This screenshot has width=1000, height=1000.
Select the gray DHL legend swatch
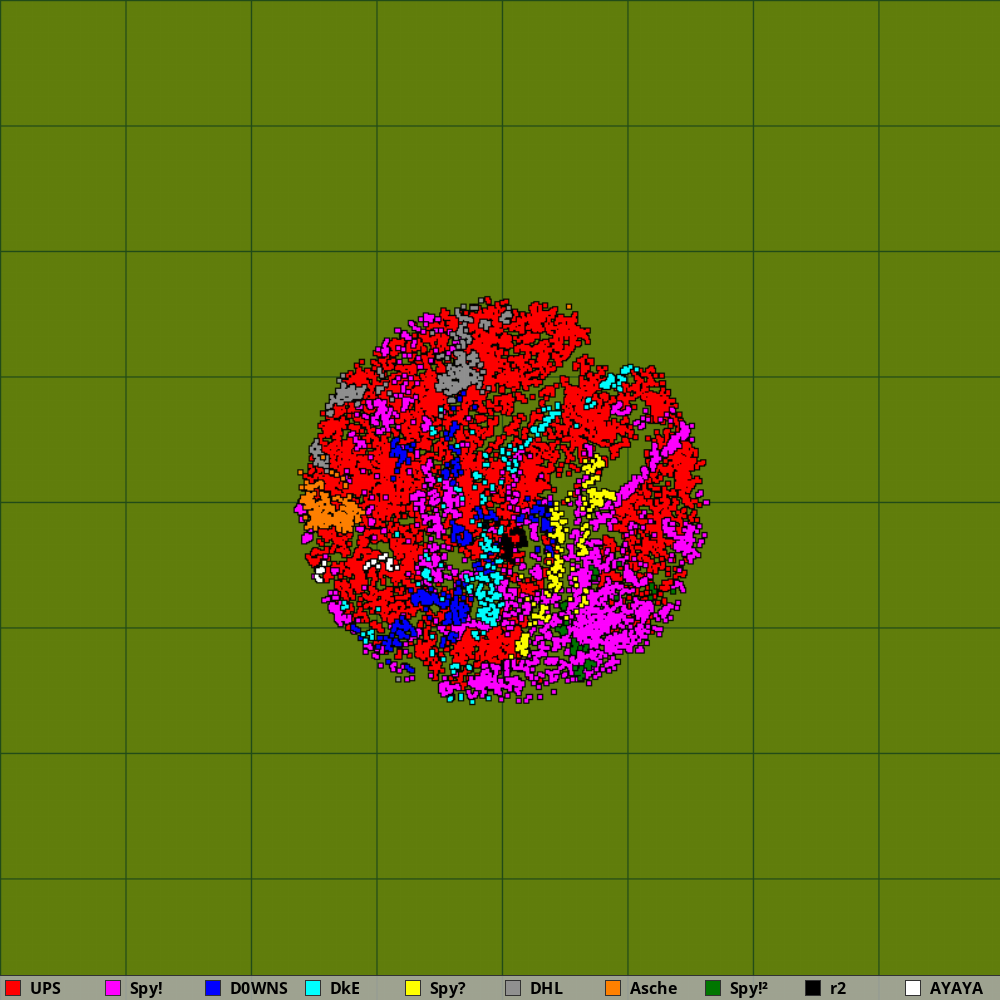pos(513,988)
